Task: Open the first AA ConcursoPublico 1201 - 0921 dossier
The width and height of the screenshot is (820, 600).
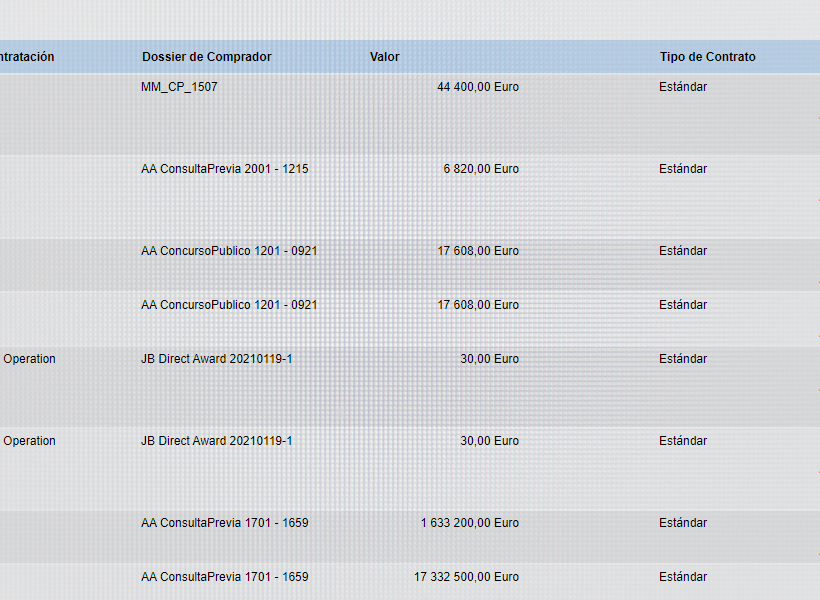Action: click(x=229, y=251)
